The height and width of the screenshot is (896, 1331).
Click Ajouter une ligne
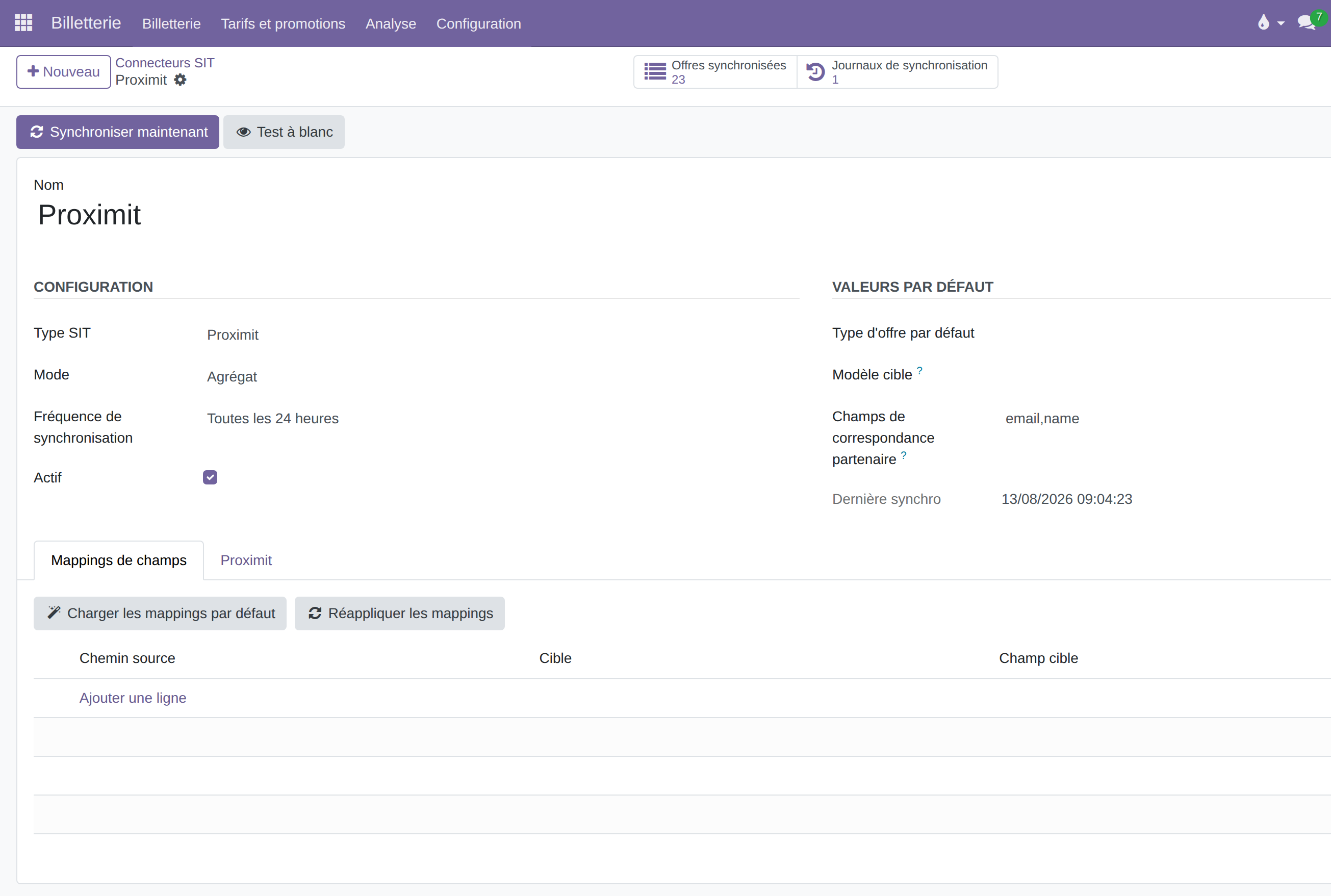point(133,698)
